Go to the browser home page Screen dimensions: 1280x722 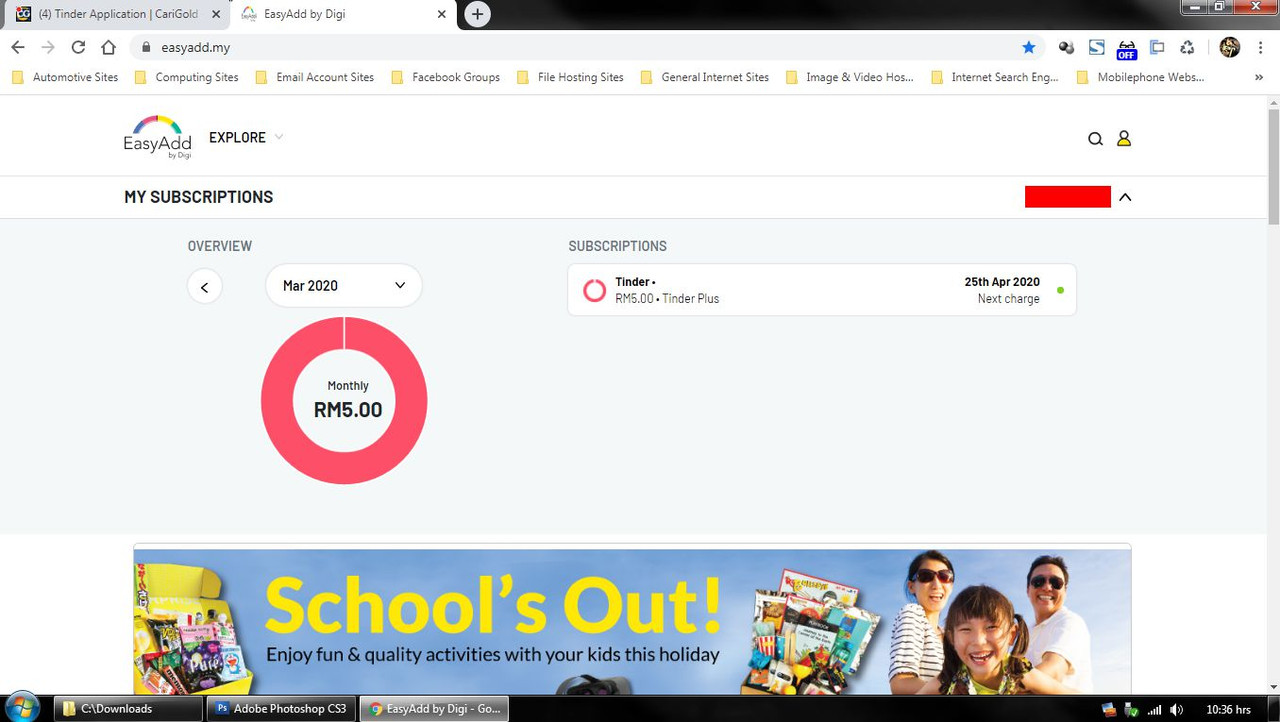click(x=108, y=47)
